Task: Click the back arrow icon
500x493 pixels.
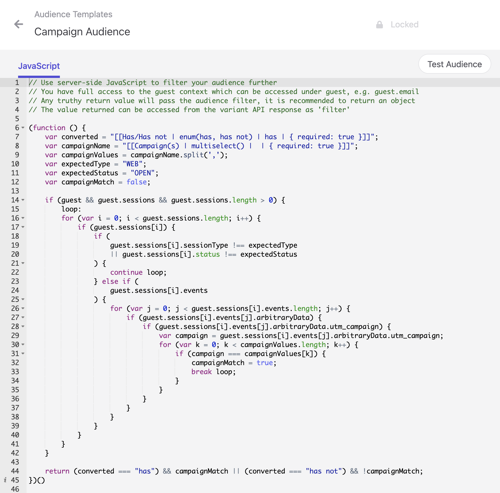Action: click(x=19, y=24)
